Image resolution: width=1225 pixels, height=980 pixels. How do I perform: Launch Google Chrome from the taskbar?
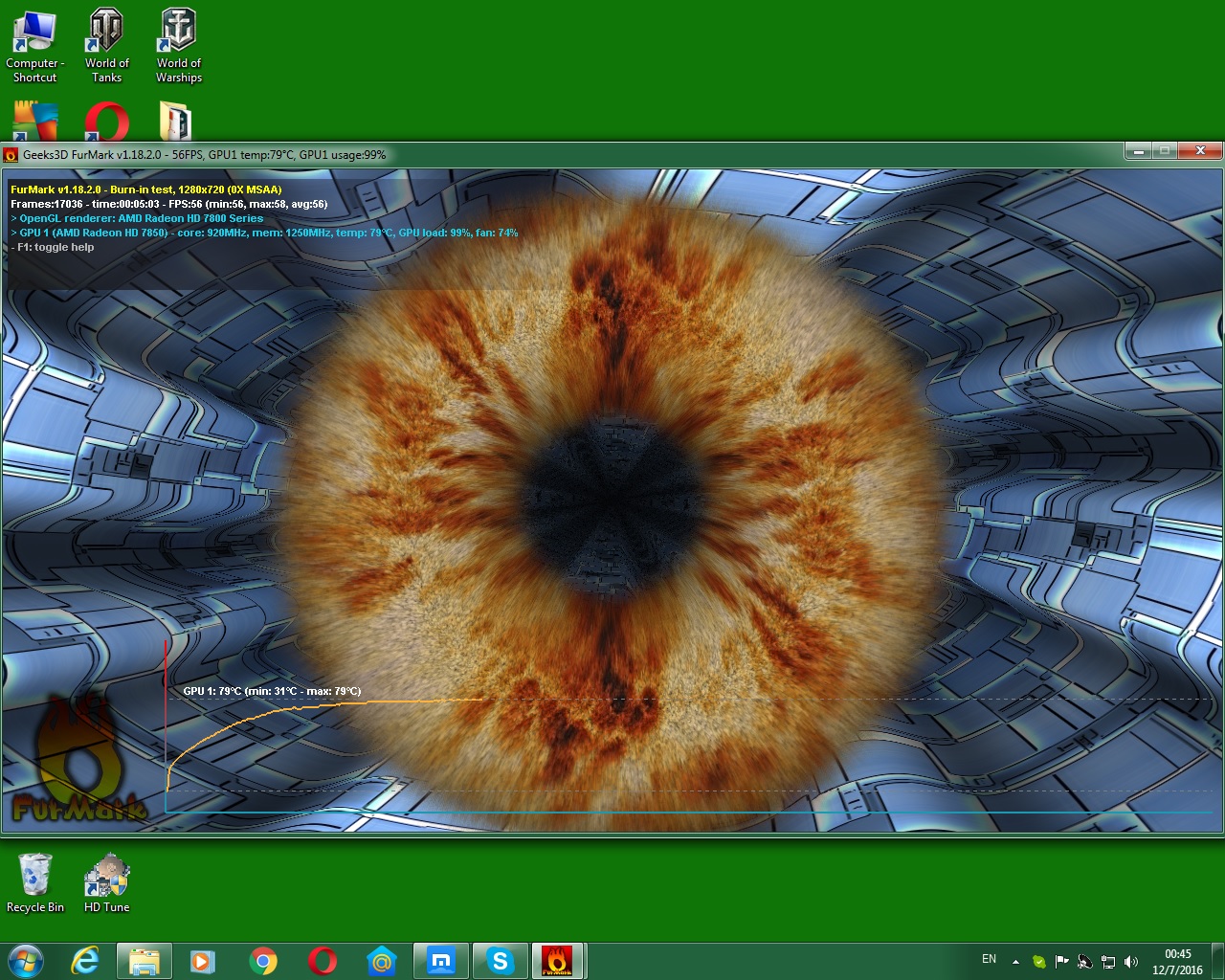click(x=263, y=961)
